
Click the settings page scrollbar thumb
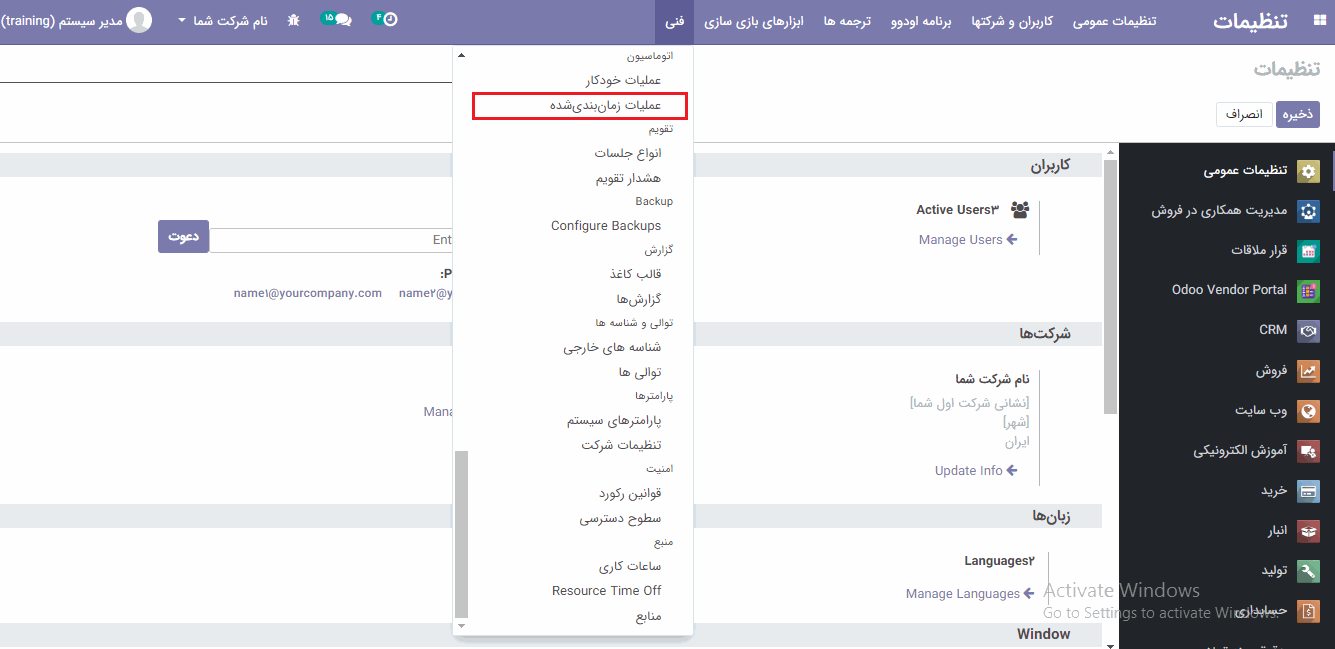1111,287
